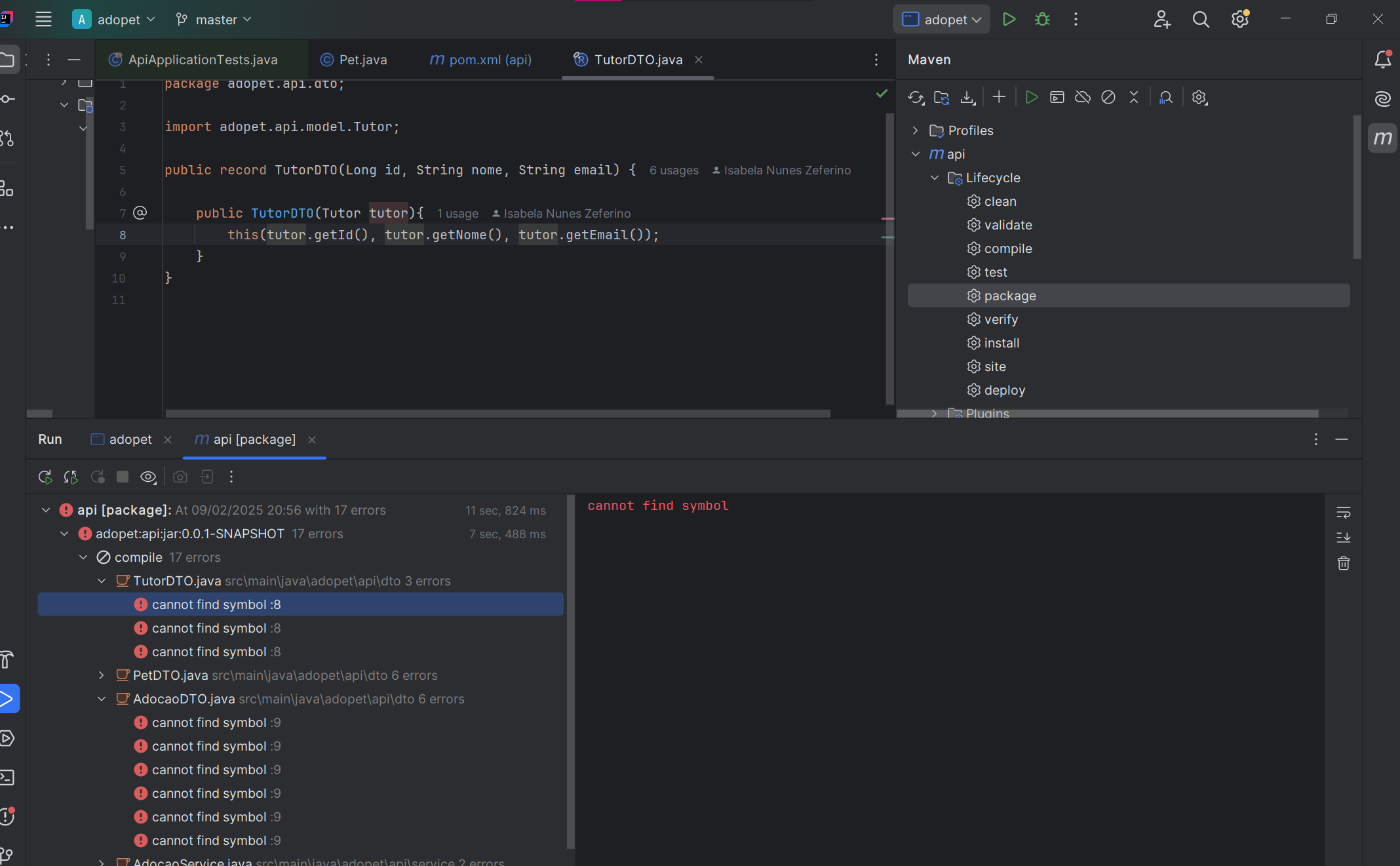Click Download Sources icon in Maven toolbar

click(x=967, y=98)
